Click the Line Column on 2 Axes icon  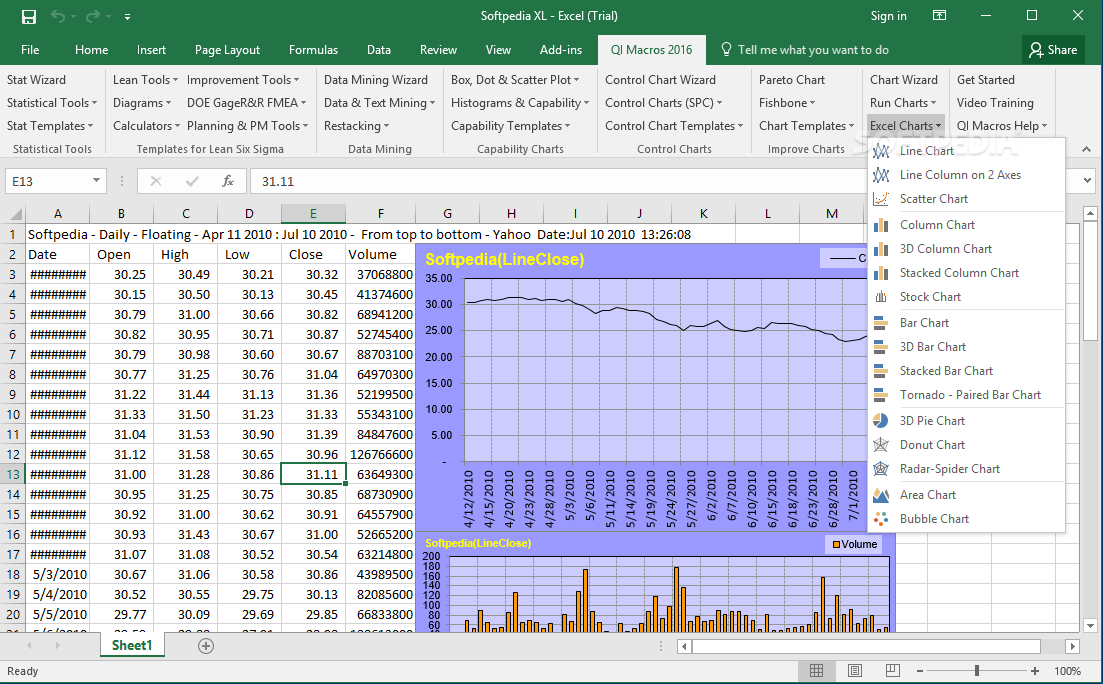(881, 175)
